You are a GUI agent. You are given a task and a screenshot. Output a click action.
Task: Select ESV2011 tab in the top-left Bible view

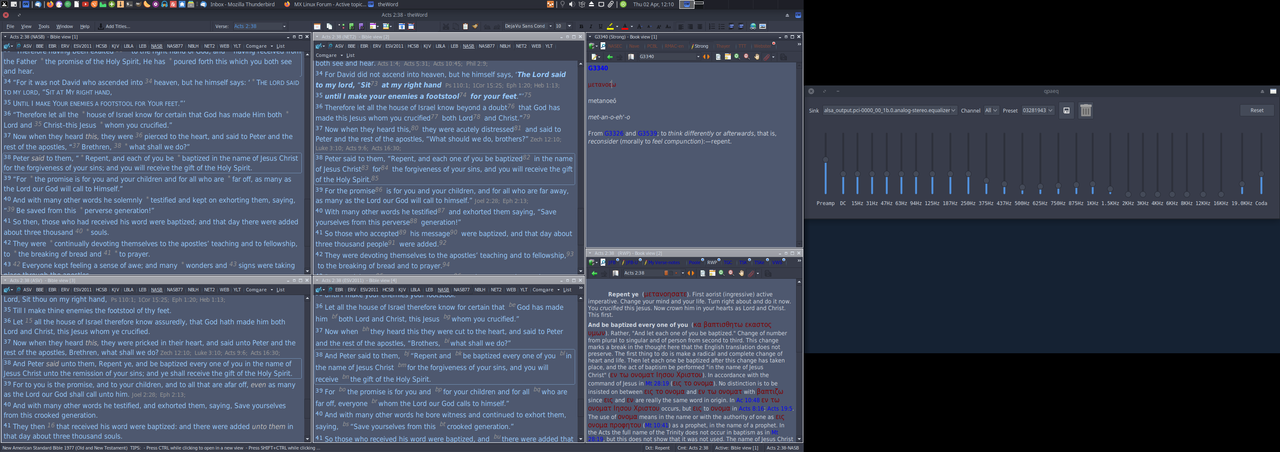pos(82,46)
